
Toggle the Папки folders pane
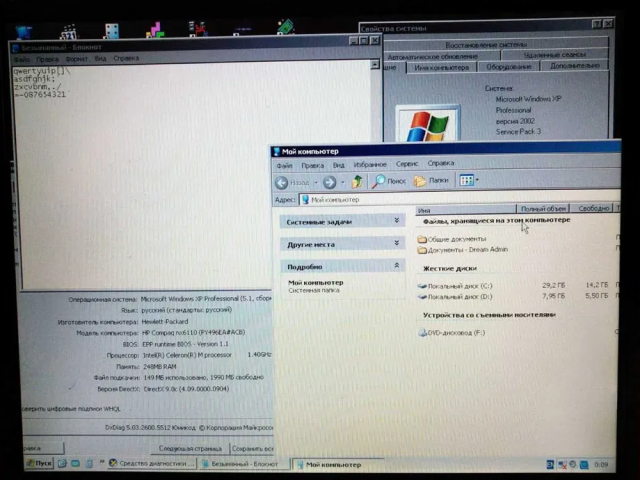tap(431, 180)
